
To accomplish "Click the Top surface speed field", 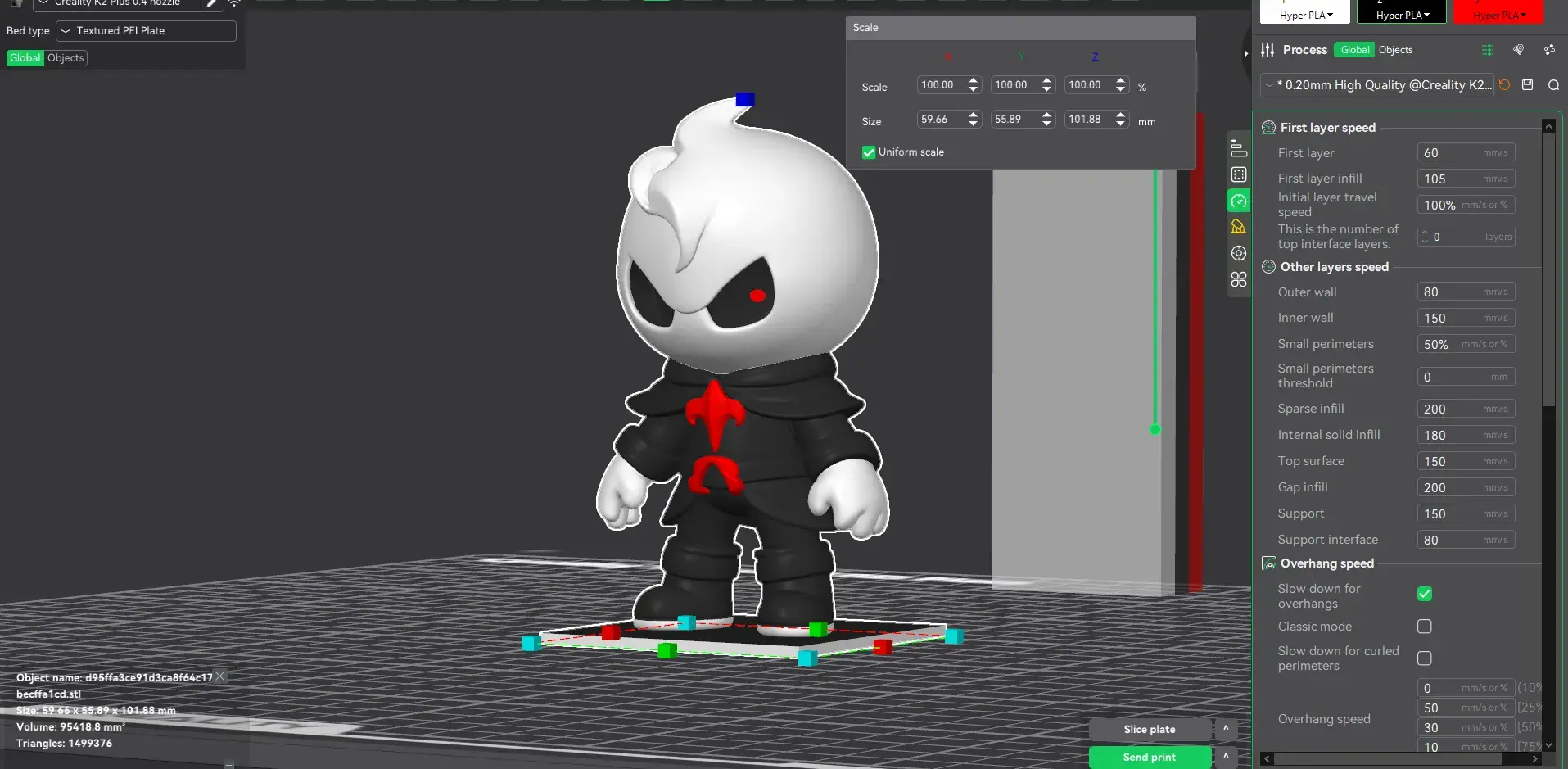I will pos(1466,461).
